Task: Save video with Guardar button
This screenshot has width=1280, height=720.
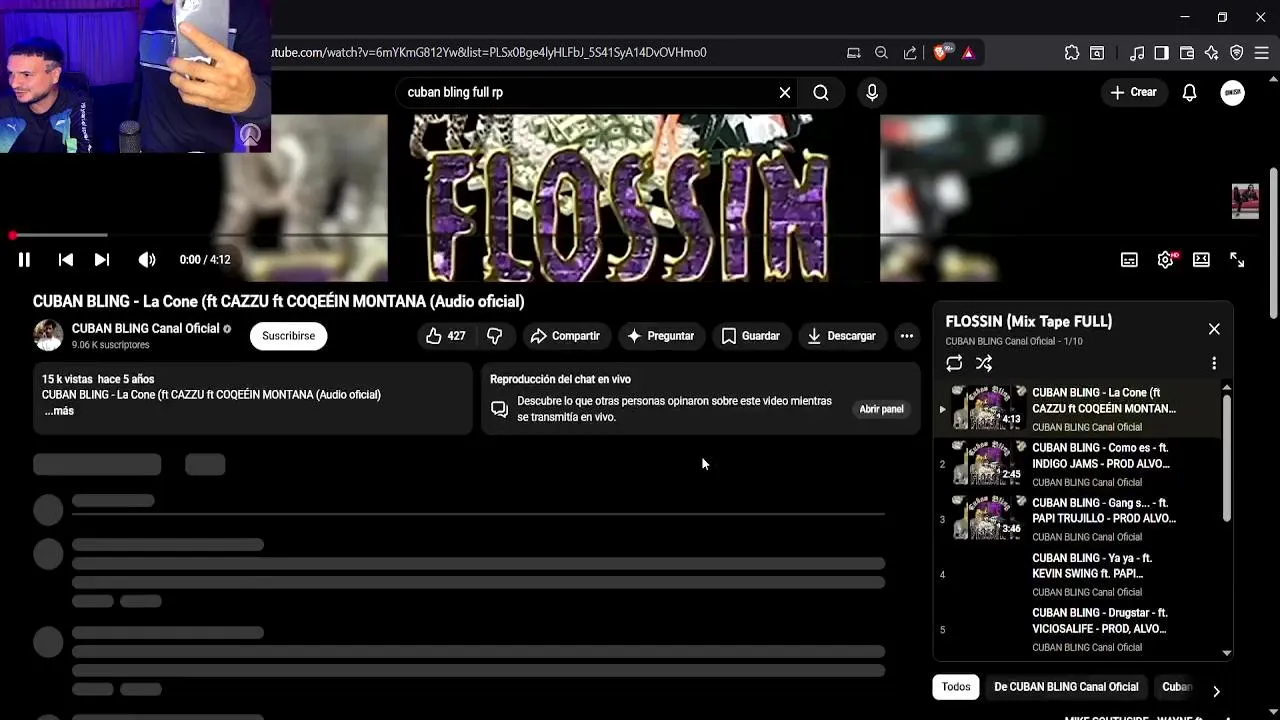Action: pyautogui.click(x=750, y=336)
